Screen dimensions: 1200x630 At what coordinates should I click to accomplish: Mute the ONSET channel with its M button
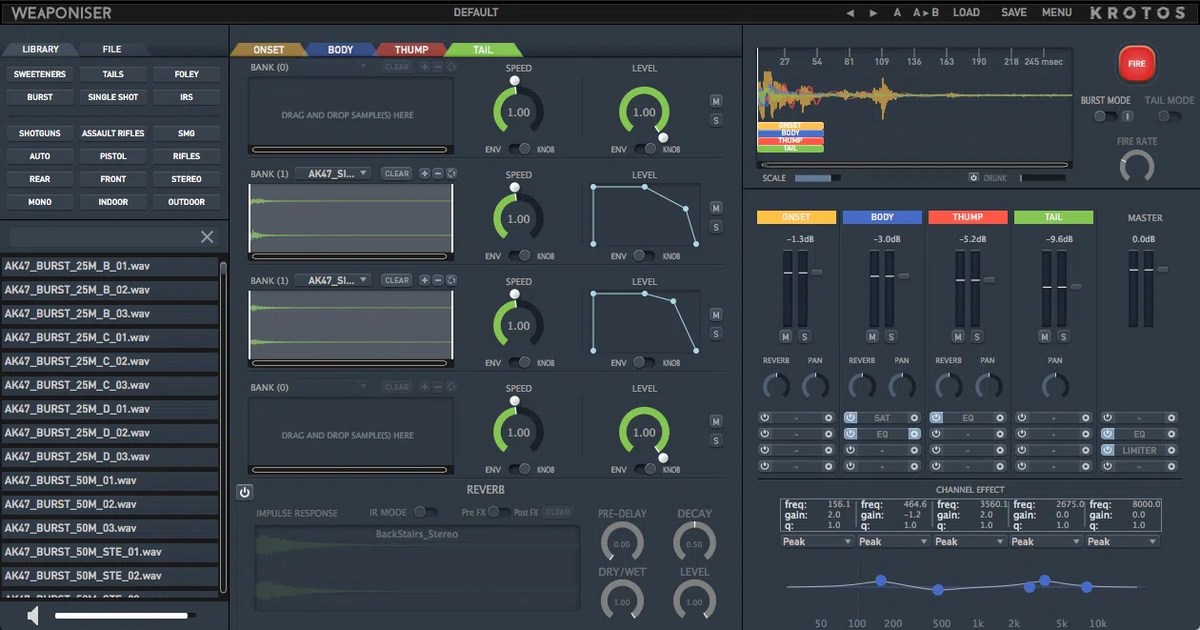tap(785, 337)
